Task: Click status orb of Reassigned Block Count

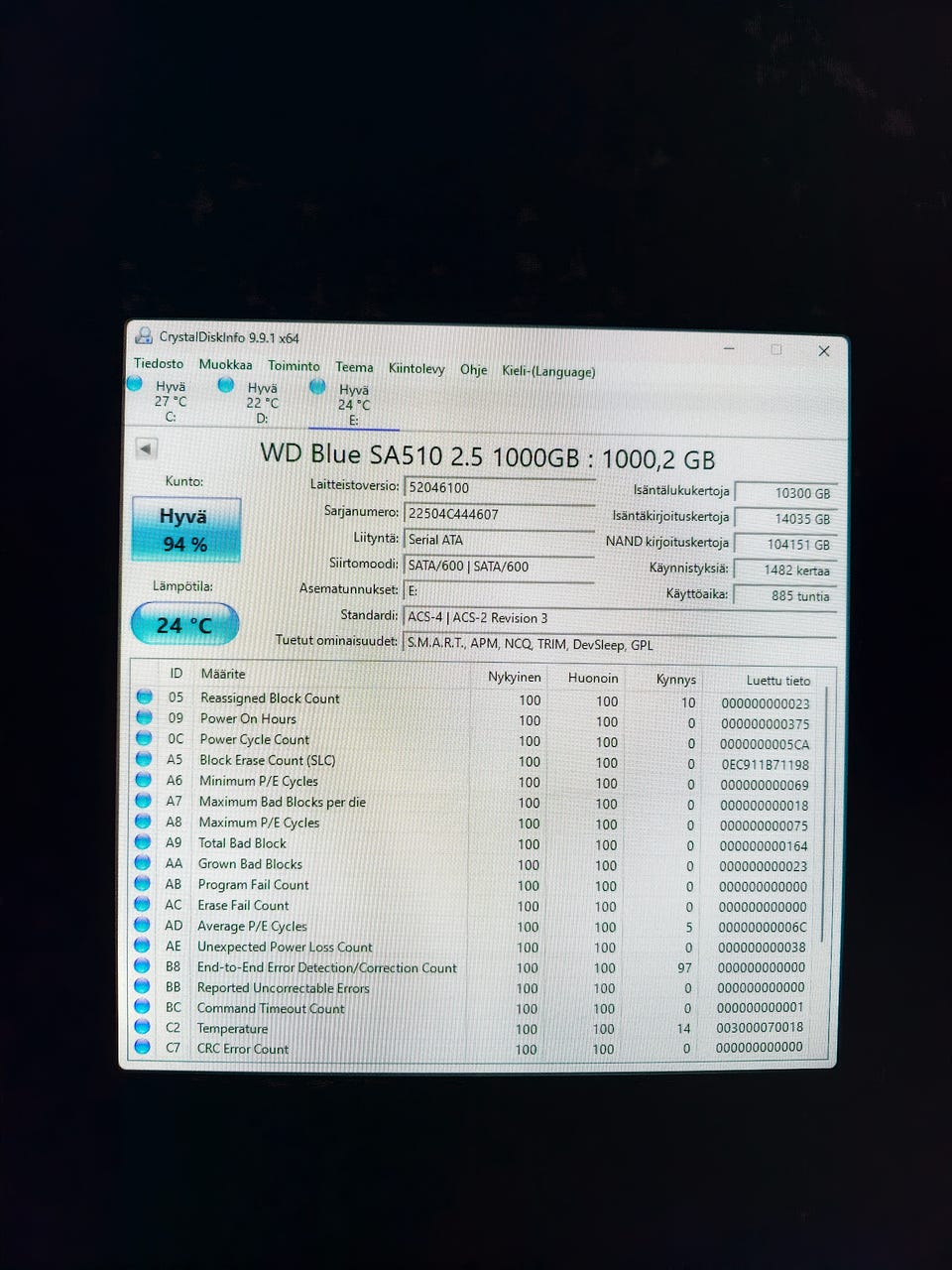Action: [144, 697]
